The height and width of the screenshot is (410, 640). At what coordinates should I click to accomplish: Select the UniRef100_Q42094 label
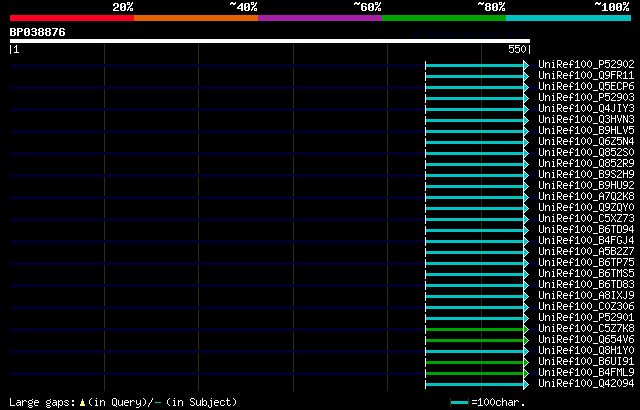coord(586,383)
